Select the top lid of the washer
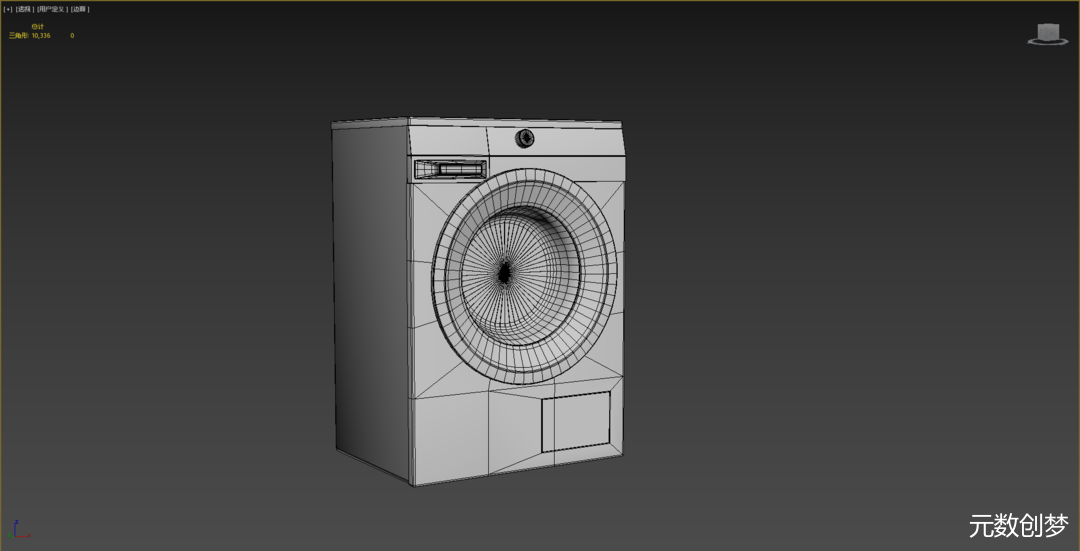The image size is (1080, 551). pyautogui.click(x=480, y=123)
